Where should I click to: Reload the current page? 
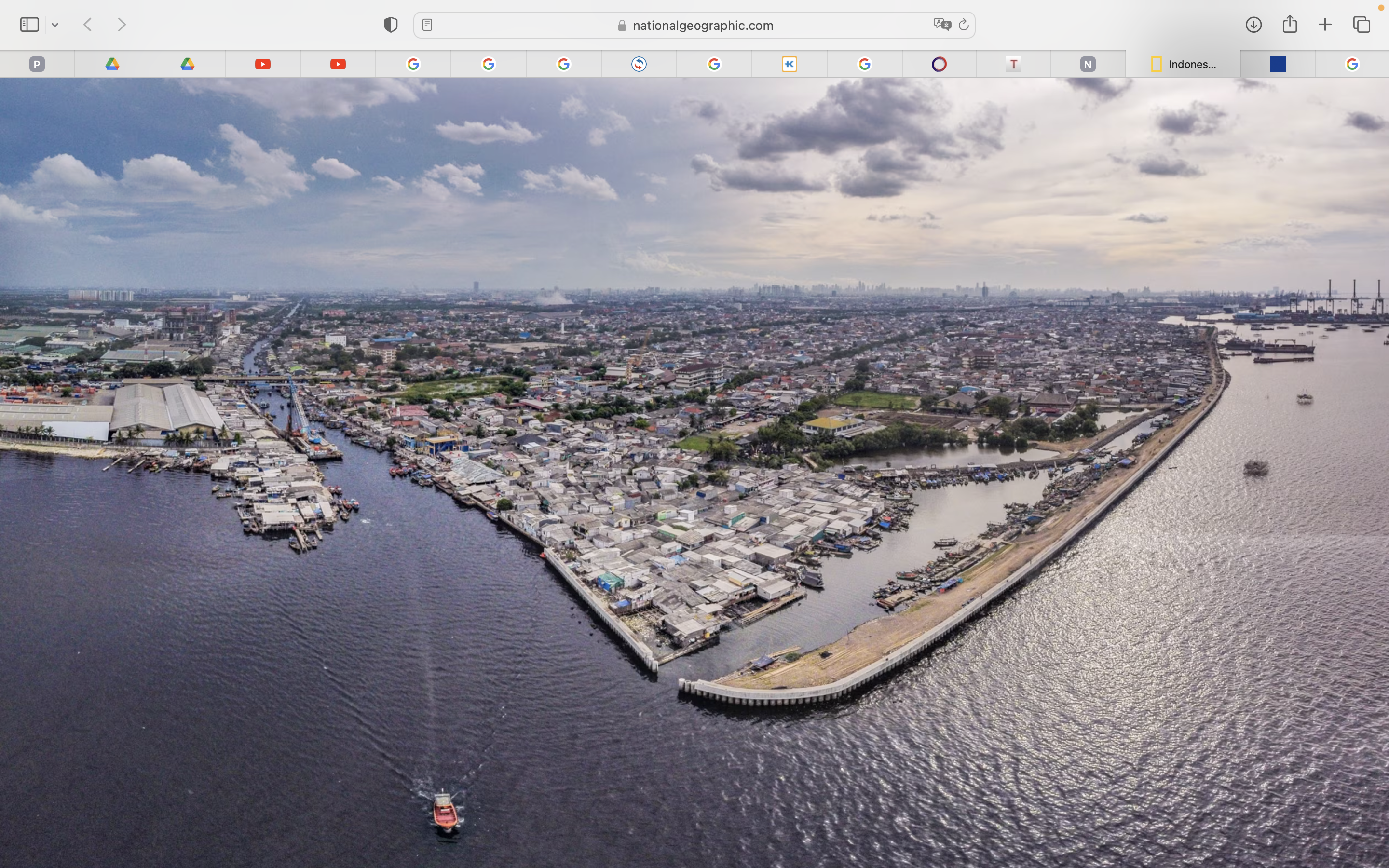(964, 25)
